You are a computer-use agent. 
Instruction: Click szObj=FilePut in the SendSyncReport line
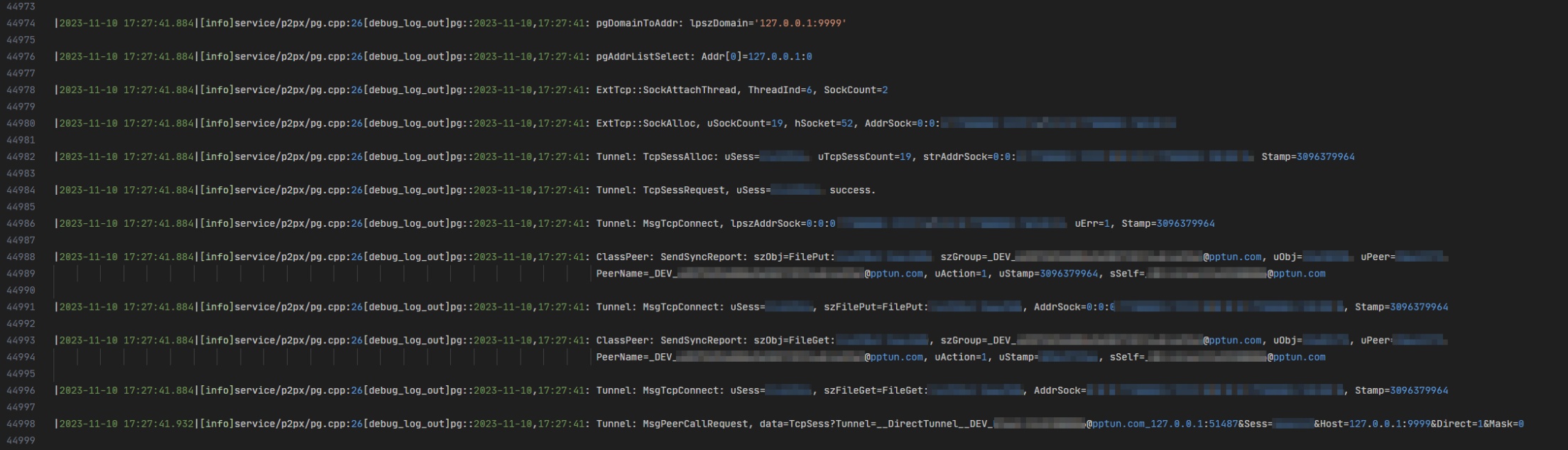(x=793, y=257)
